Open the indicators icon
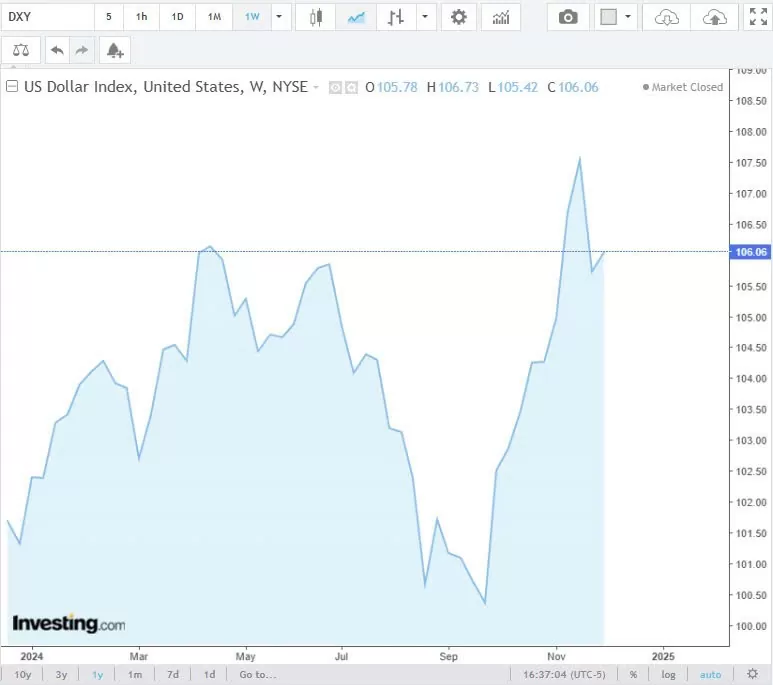The width and height of the screenshot is (773, 685). (x=501, y=17)
